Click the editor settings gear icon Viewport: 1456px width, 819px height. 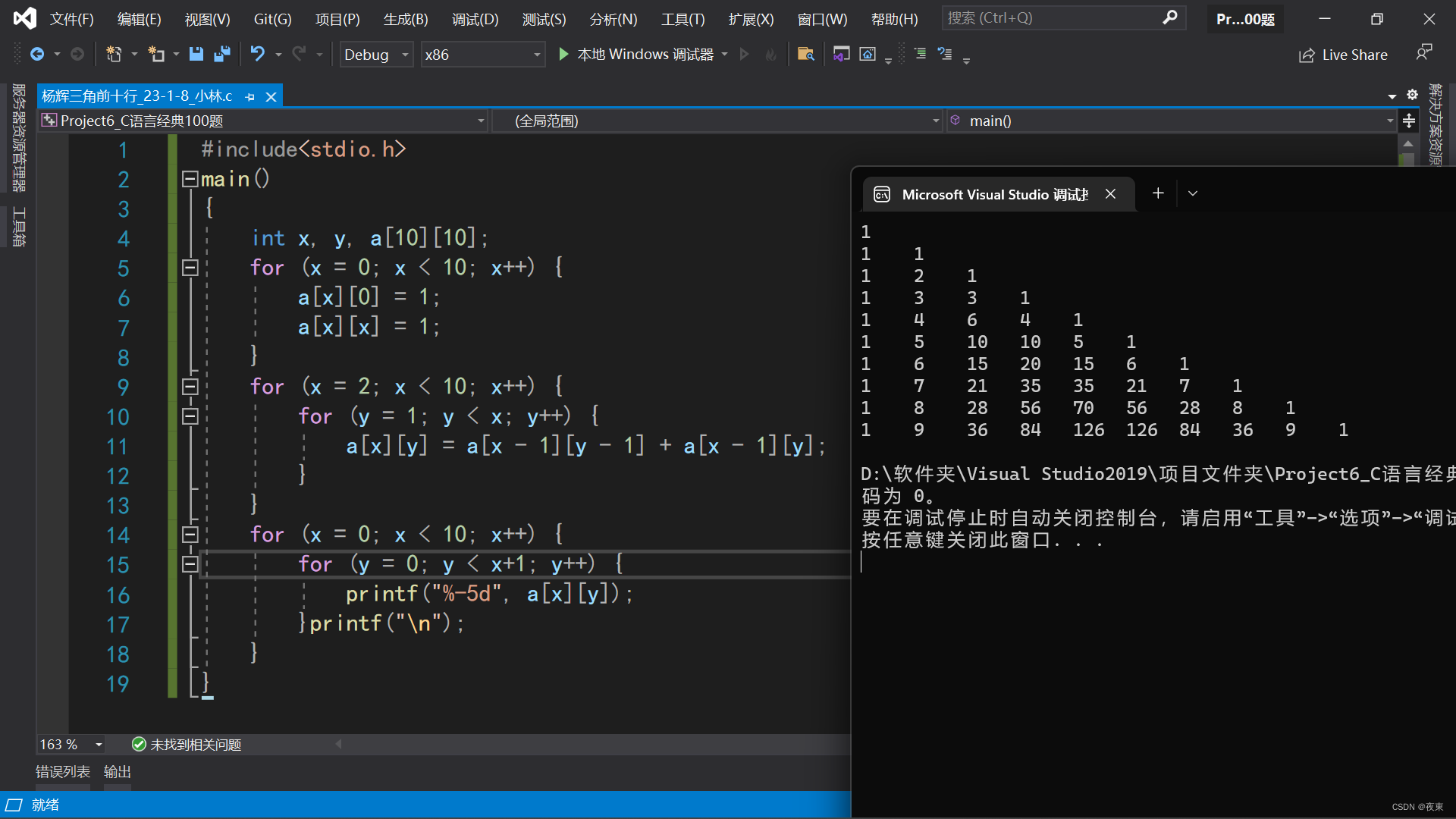click(x=1412, y=95)
